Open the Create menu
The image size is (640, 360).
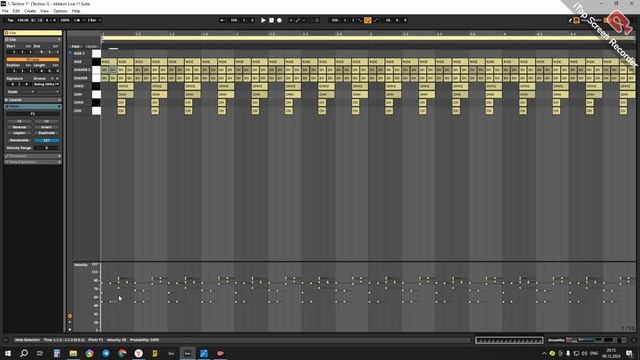pyautogui.click(x=30, y=11)
